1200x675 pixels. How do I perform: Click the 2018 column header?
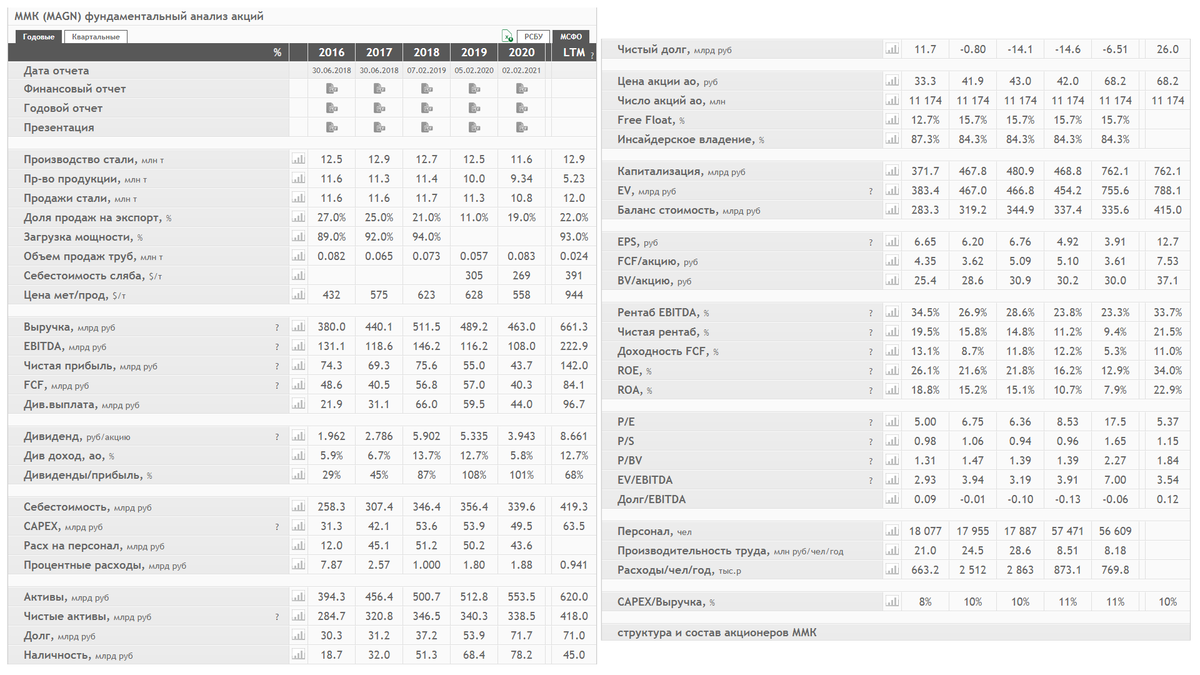coord(427,52)
